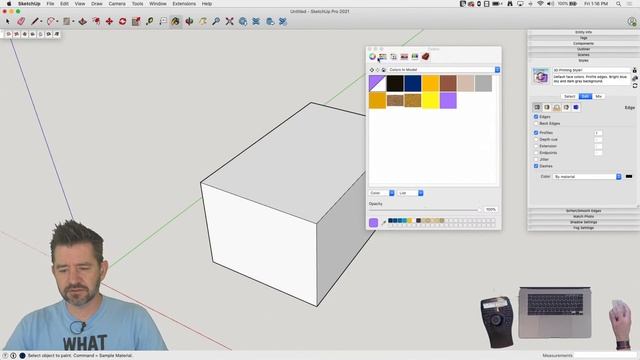Select the Arc tool
This screenshot has height=360, width=640.
coord(51,21)
